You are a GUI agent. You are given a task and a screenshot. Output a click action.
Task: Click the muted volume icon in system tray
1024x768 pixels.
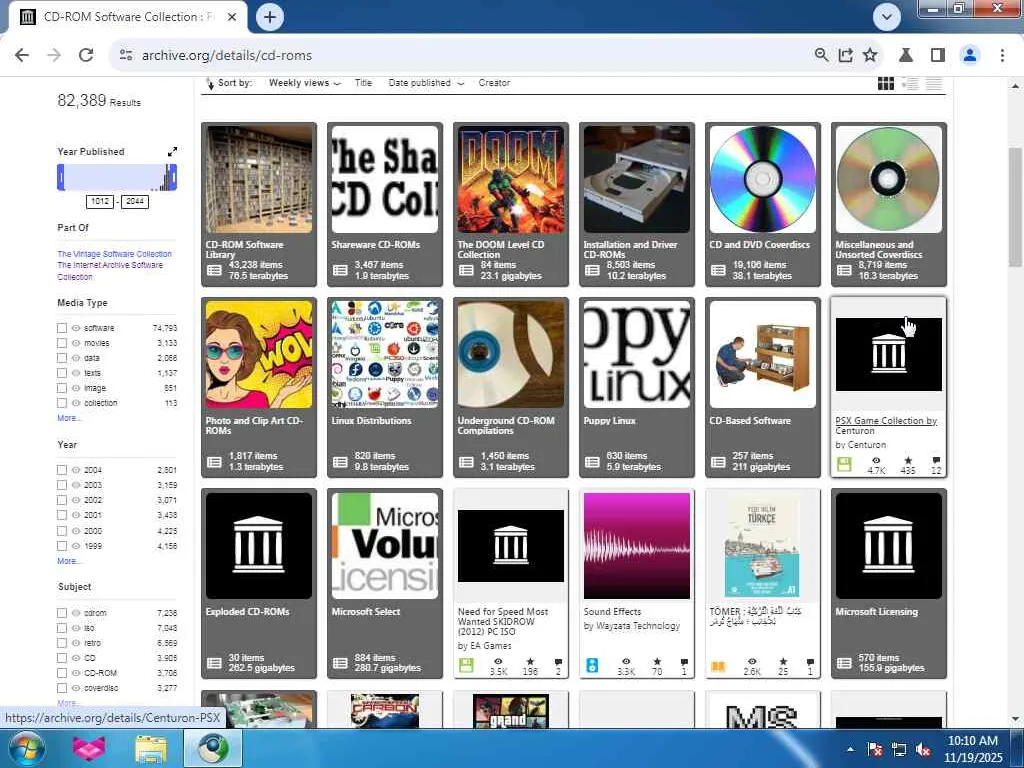tap(923, 750)
